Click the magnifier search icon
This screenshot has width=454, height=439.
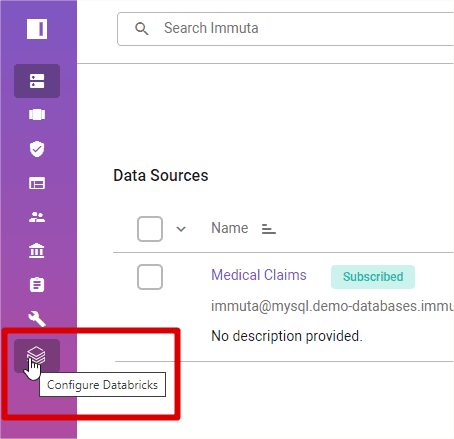tap(142, 29)
